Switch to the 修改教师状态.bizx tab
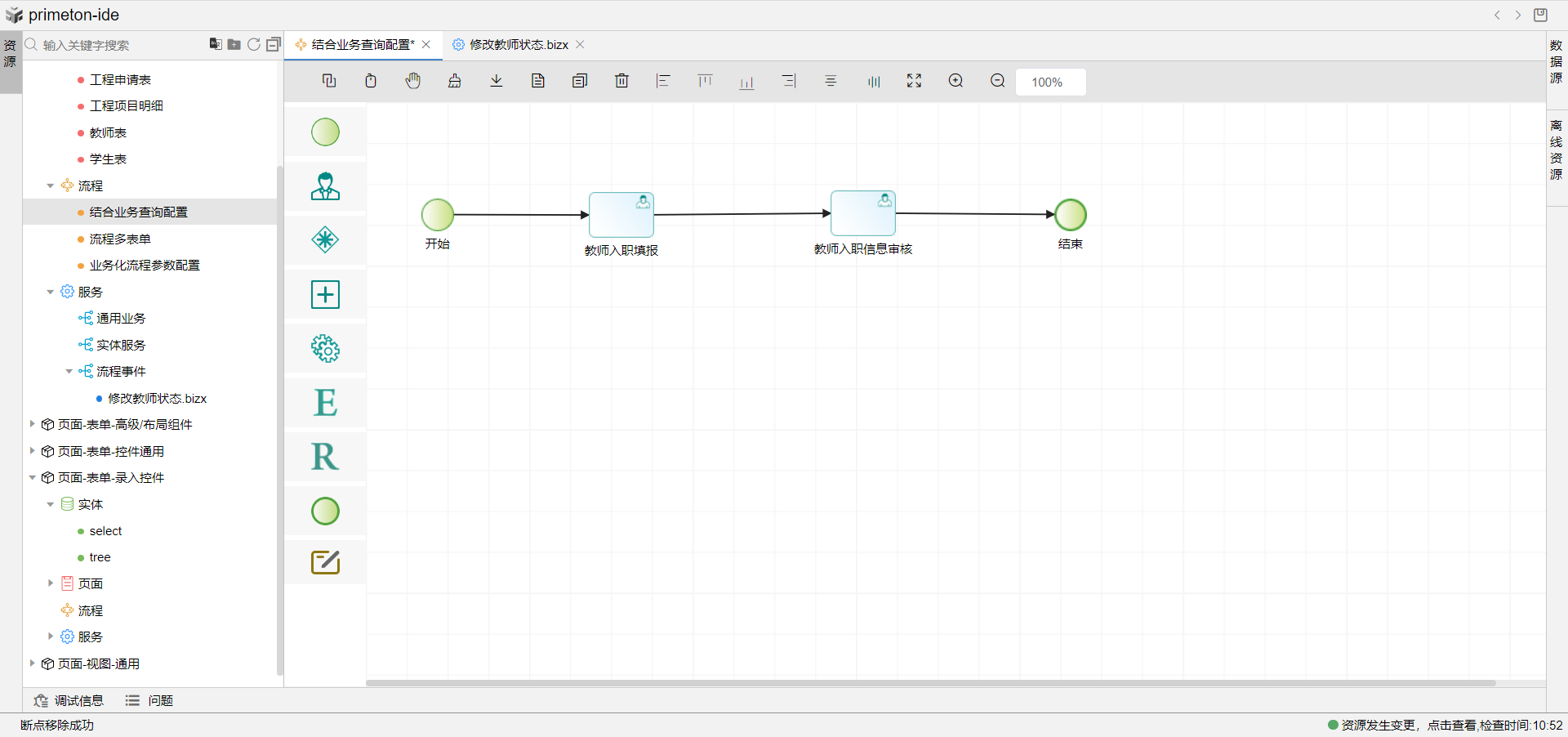This screenshot has width=1568, height=737. pyautogui.click(x=519, y=45)
